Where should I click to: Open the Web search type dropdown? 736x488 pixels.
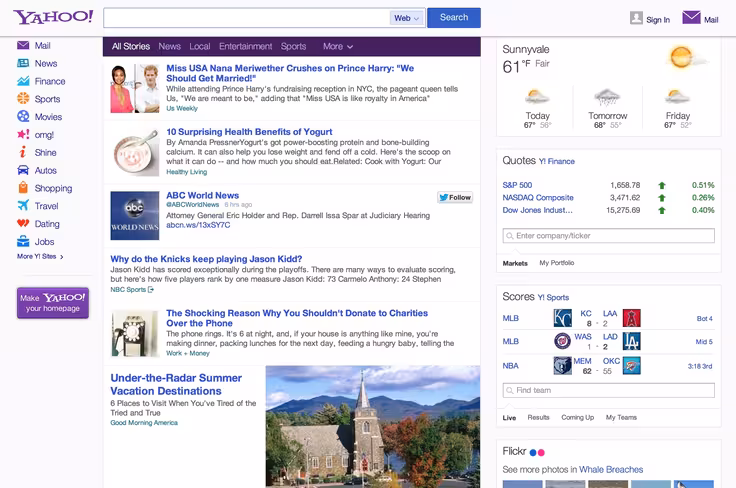click(406, 18)
